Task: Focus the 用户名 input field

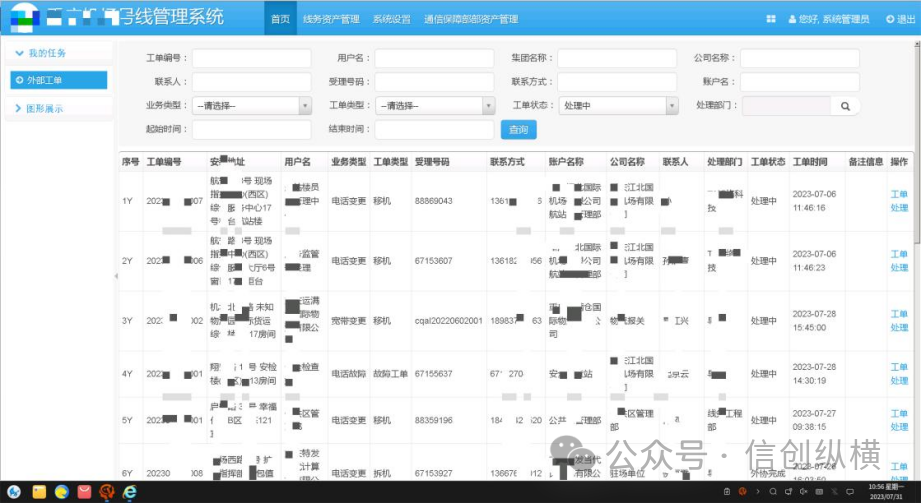Action: tap(435, 58)
